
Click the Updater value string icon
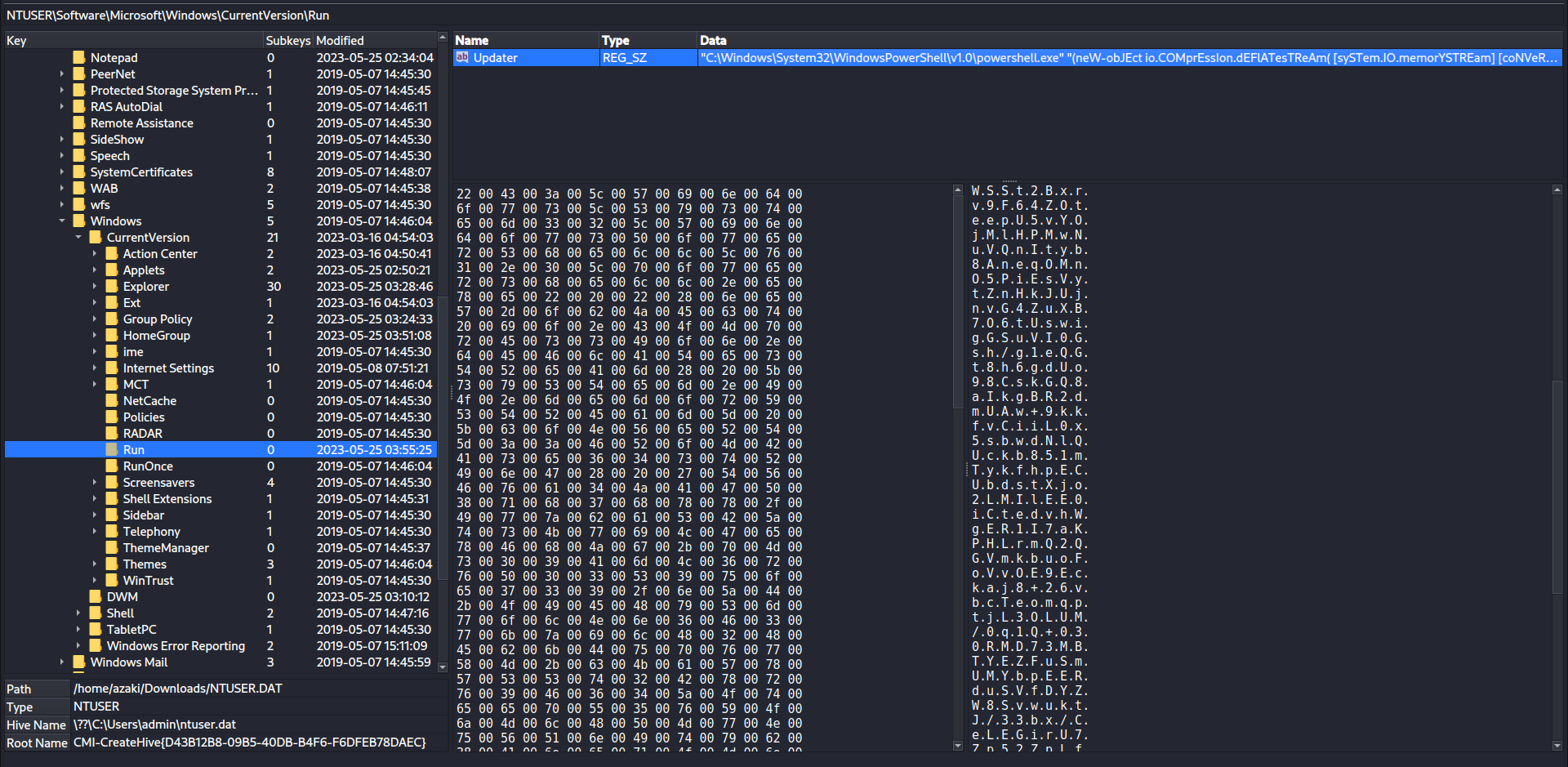pyautogui.click(x=462, y=57)
